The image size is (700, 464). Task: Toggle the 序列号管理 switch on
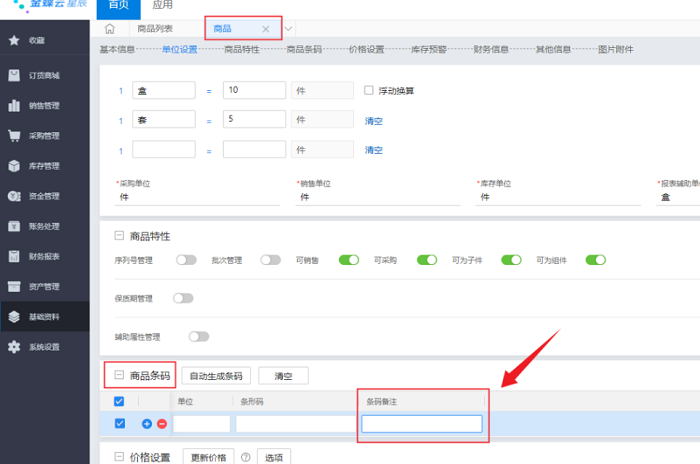(x=186, y=260)
